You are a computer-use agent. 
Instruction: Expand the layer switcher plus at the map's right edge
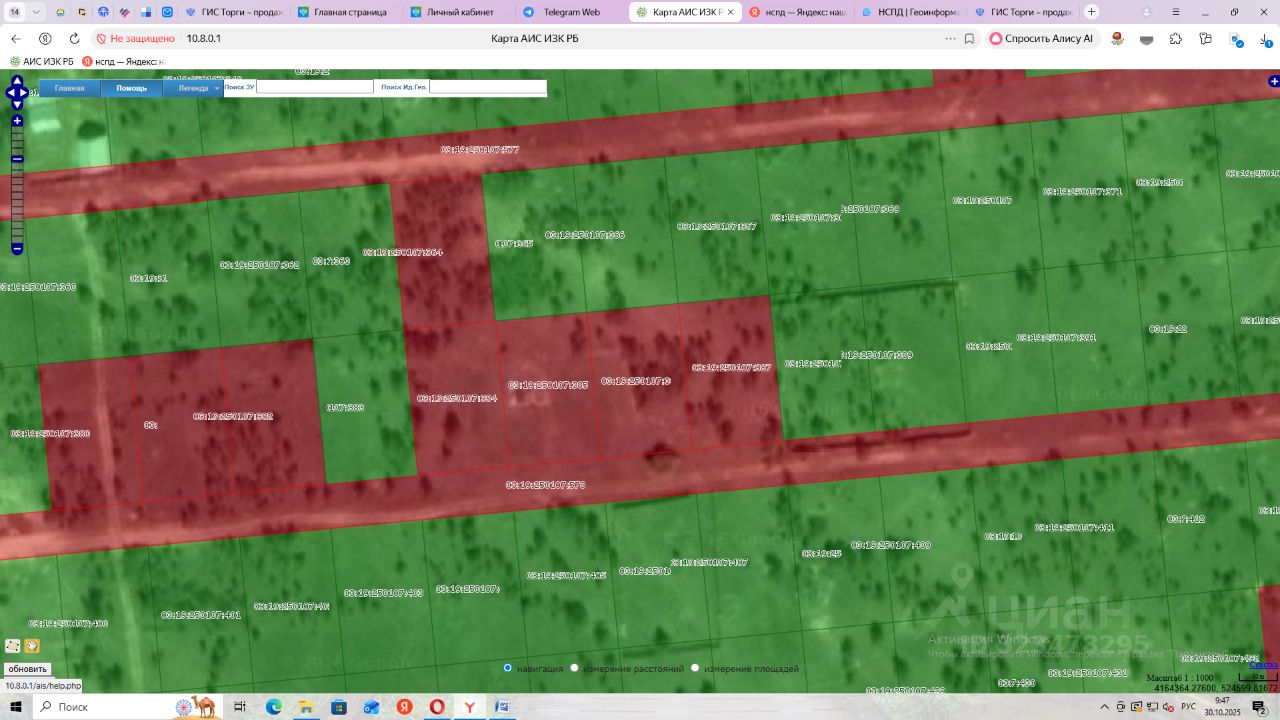(1273, 81)
